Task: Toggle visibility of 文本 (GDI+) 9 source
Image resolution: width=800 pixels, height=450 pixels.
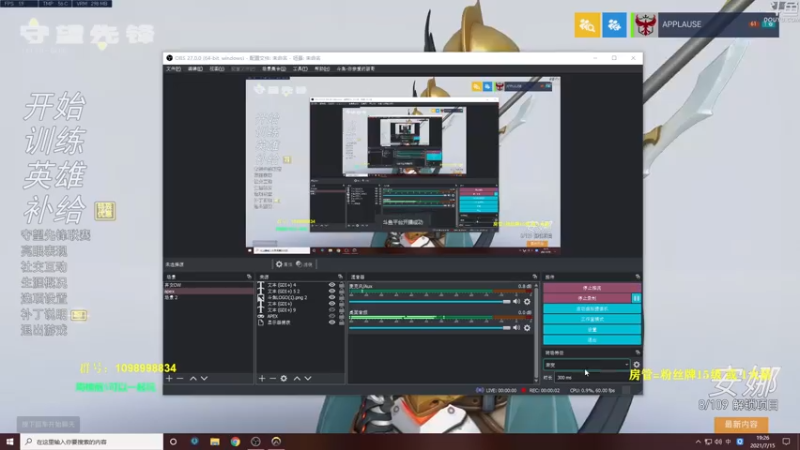Action: point(332,310)
